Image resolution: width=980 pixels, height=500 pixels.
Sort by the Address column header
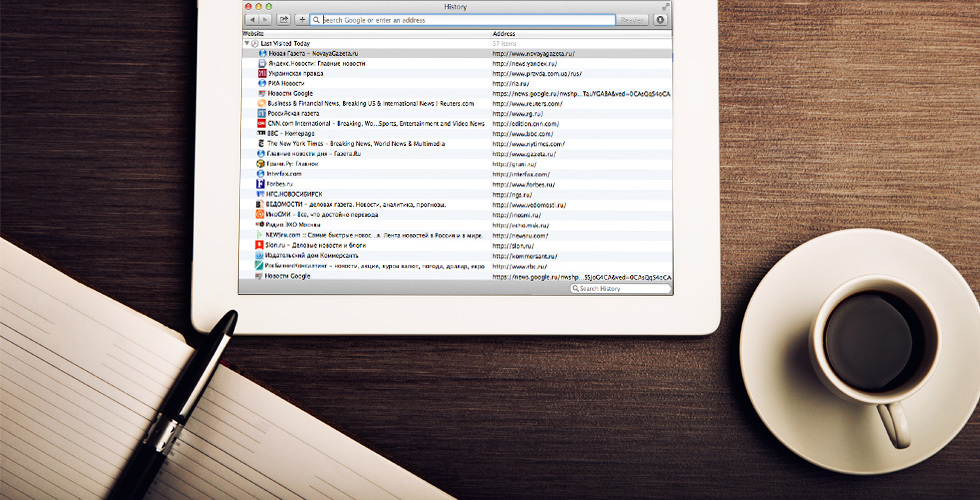pos(505,34)
